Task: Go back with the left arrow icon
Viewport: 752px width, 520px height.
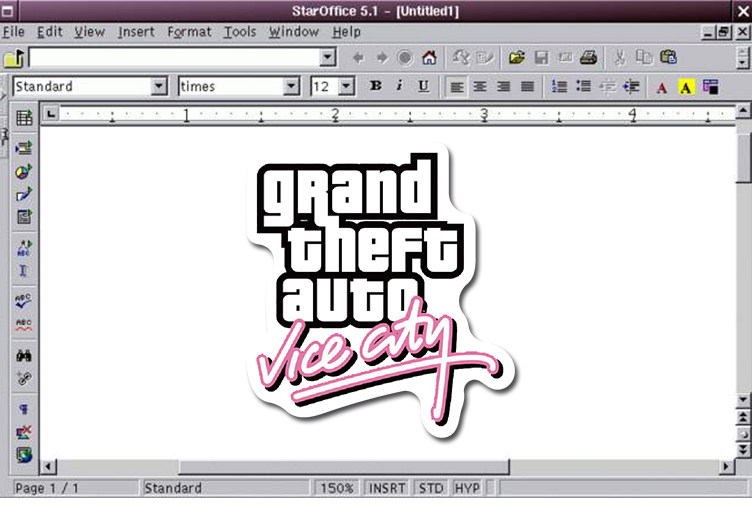Action: point(358,58)
